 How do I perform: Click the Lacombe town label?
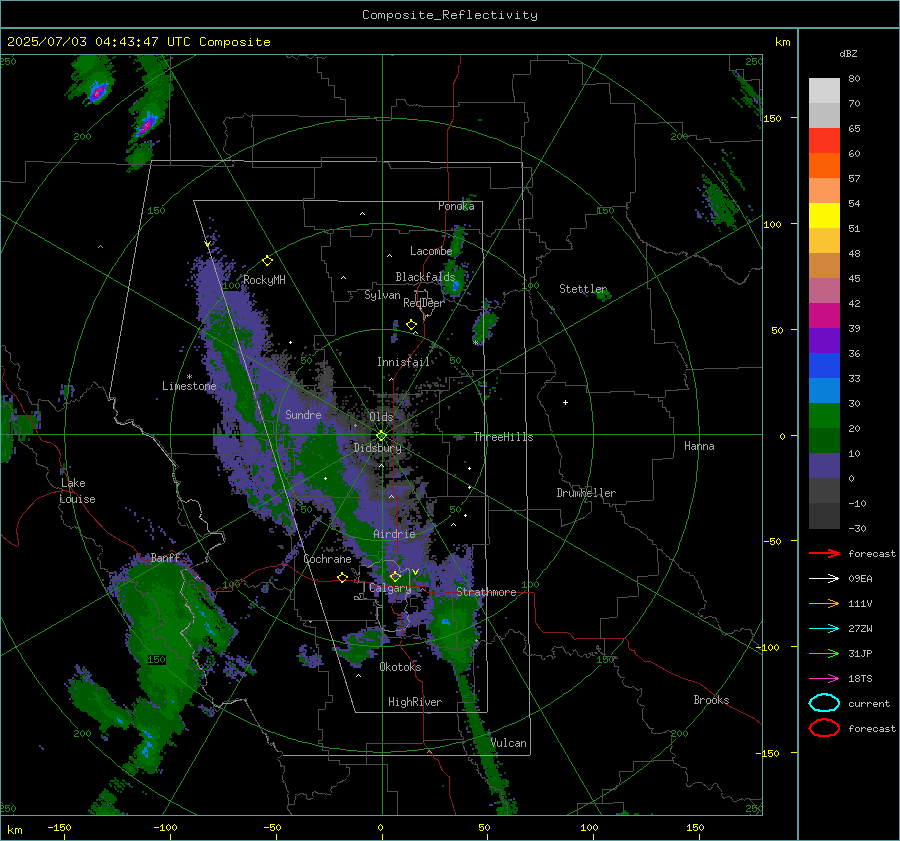tap(431, 251)
